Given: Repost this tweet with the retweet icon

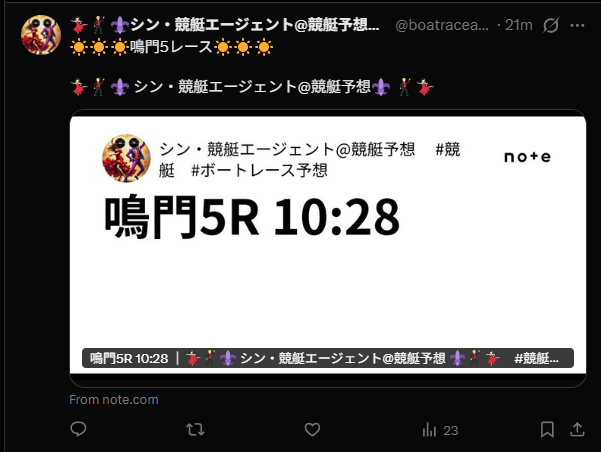Looking at the screenshot, I should (195, 429).
